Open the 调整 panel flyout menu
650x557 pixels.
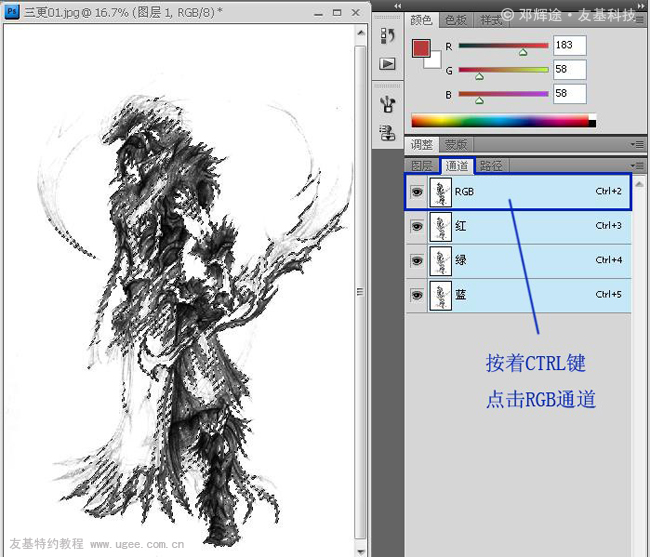point(638,144)
